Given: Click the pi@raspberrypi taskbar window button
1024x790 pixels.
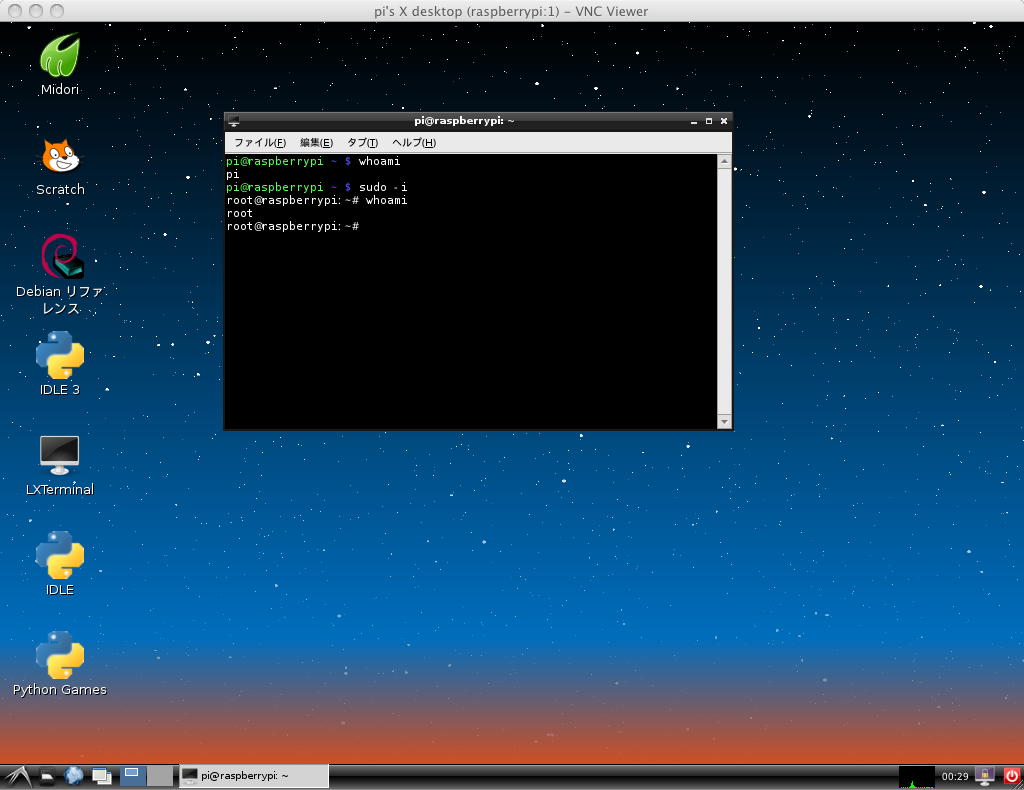Looking at the screenshot, I should (x=254, y=776).
